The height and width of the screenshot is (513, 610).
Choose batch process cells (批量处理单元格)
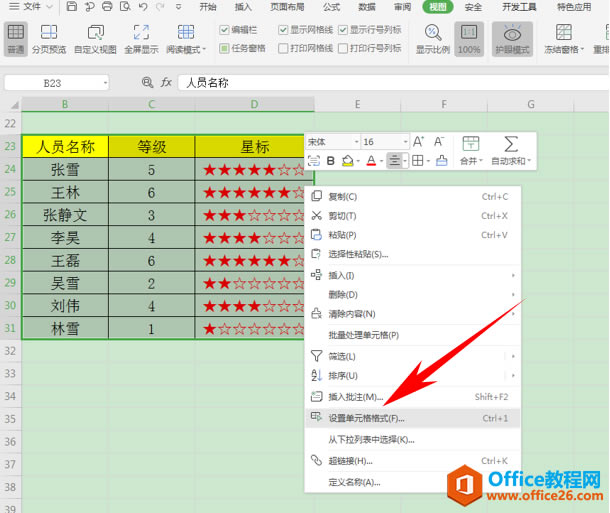413,335
